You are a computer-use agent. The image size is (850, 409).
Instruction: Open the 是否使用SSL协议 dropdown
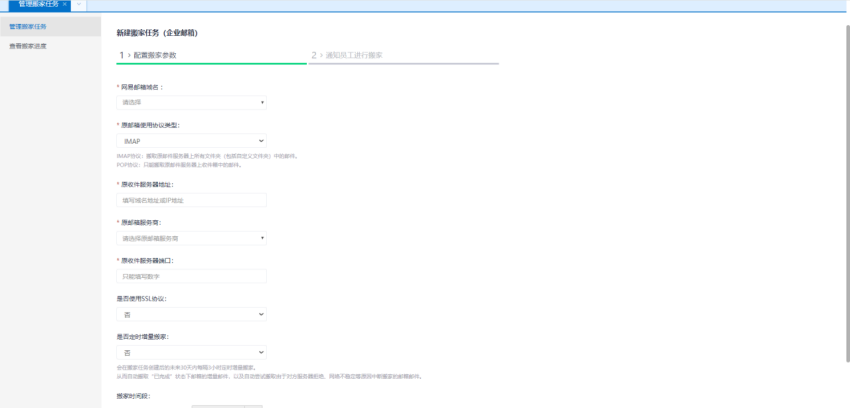pyautogui.click(x=191, y=314)
